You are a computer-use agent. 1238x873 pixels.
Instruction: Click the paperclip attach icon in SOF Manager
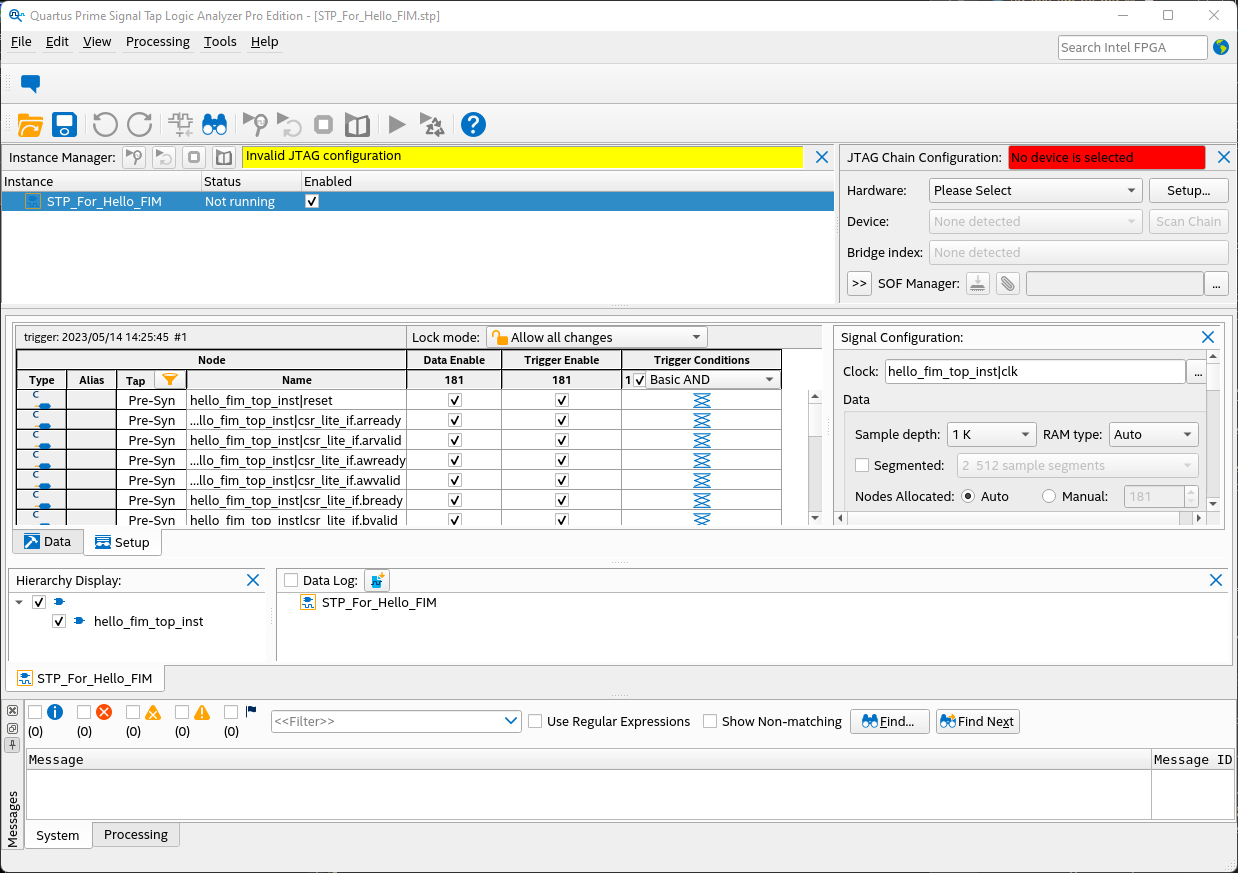pyautogui.click(x=1008, y=284)
